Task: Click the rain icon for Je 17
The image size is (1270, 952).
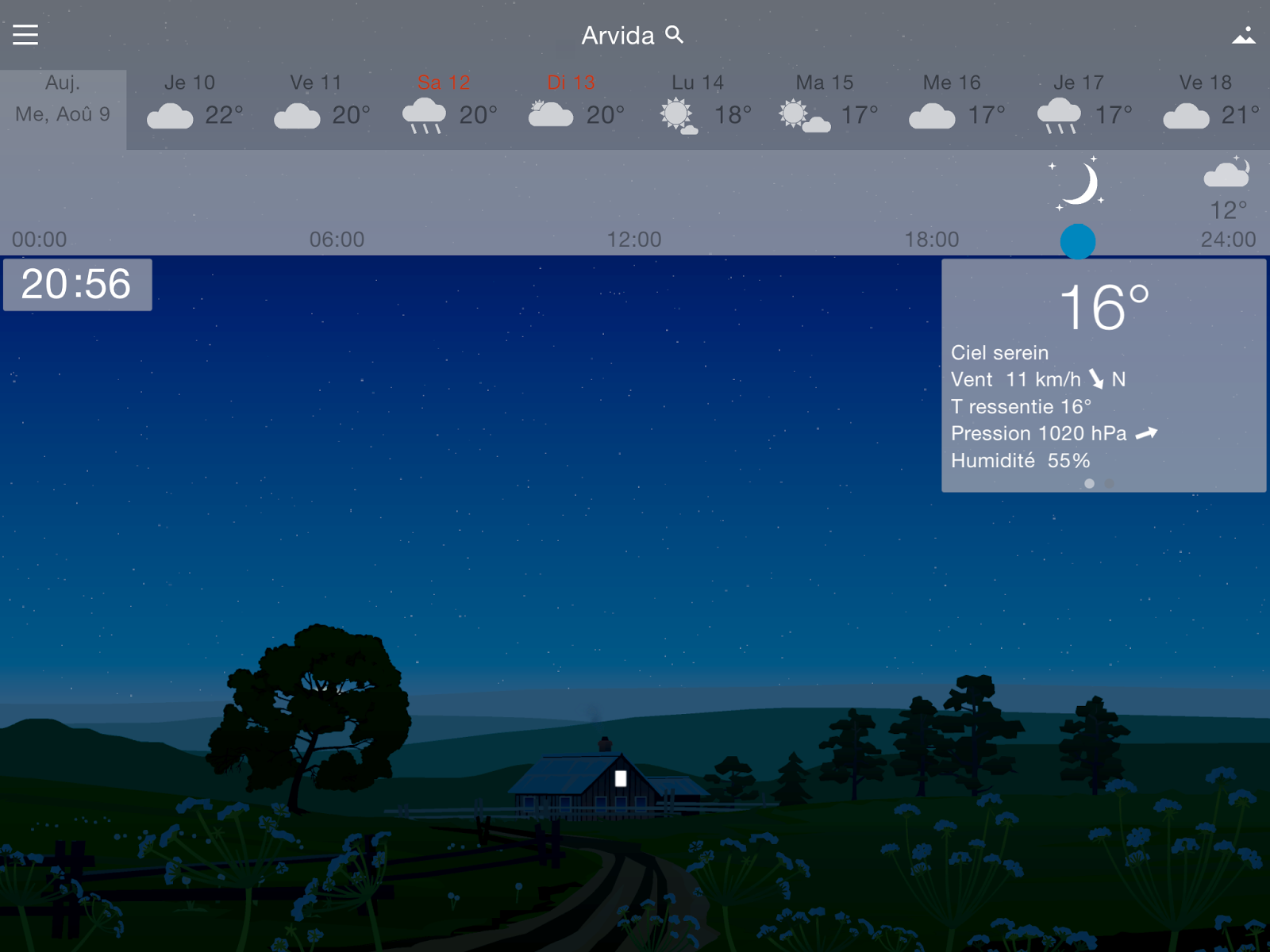Action: coord(1059,116)
